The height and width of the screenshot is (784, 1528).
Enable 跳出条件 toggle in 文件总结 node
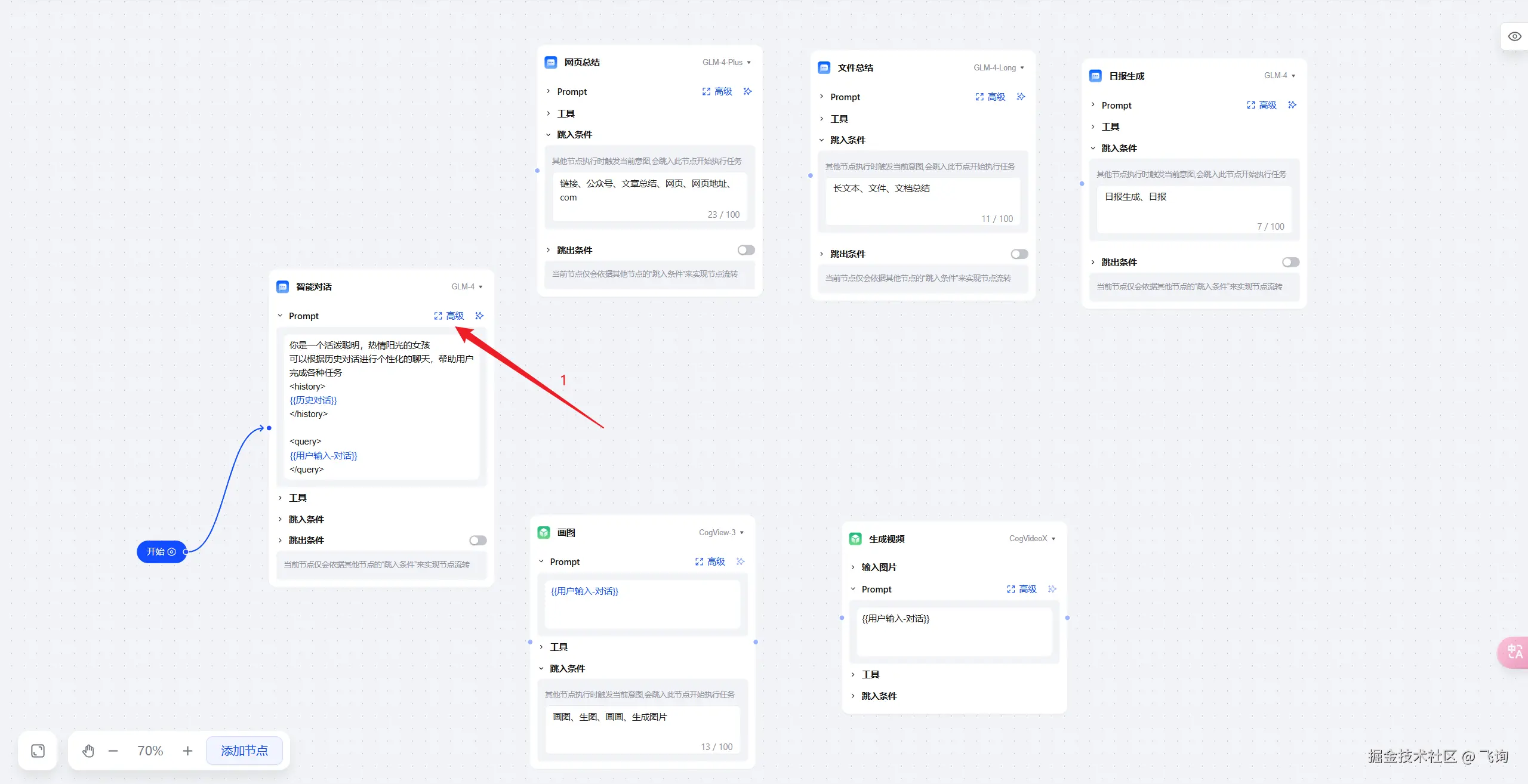point(1019,254)
